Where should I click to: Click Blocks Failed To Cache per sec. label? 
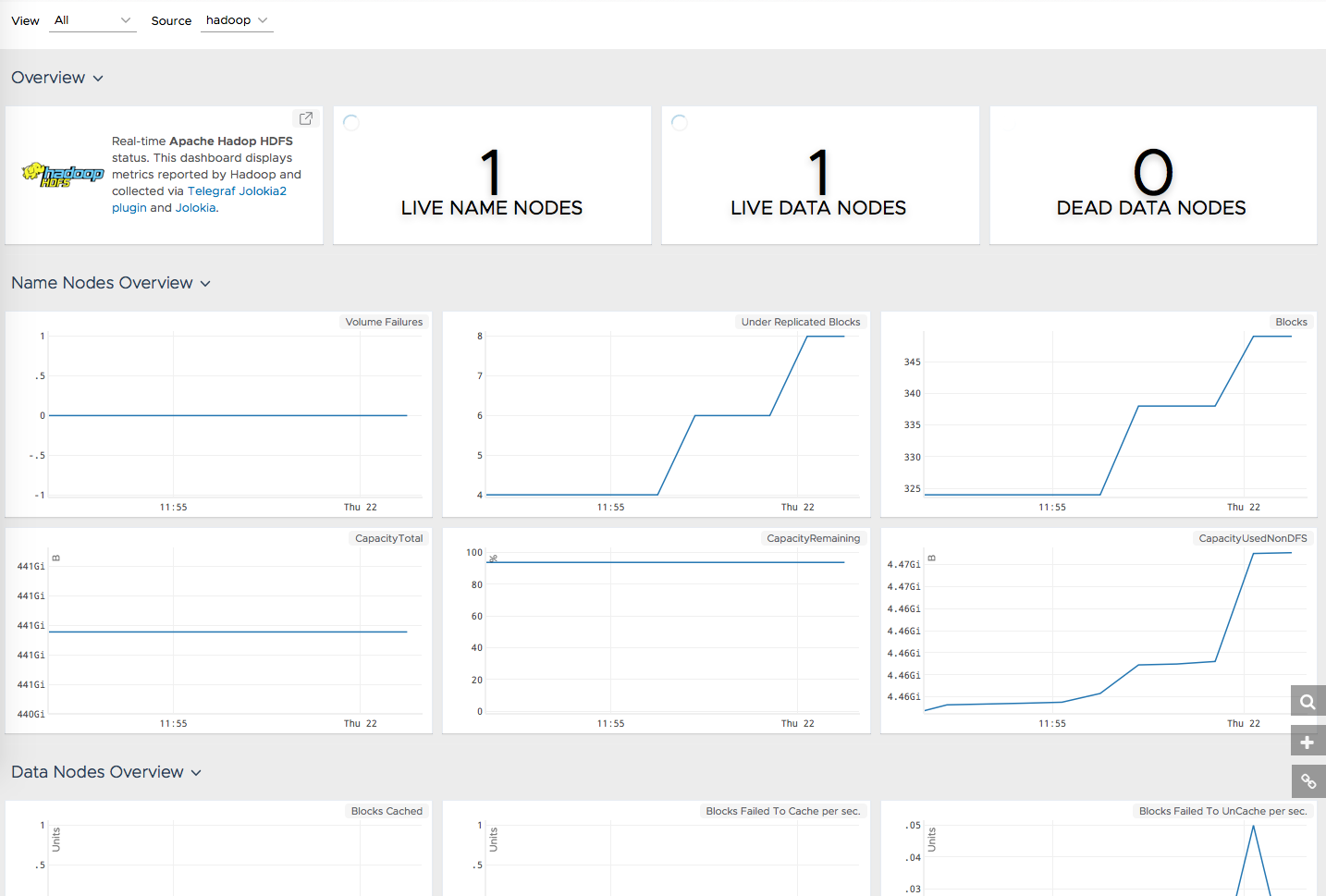coord(783,811)
